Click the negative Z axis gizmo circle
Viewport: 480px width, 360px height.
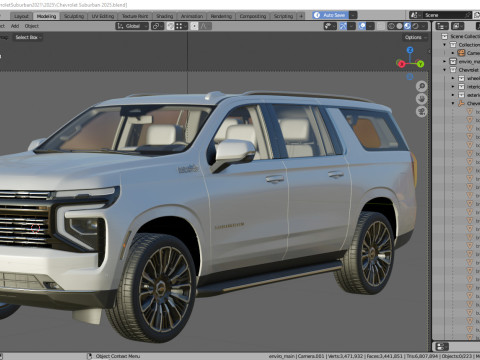410,77
